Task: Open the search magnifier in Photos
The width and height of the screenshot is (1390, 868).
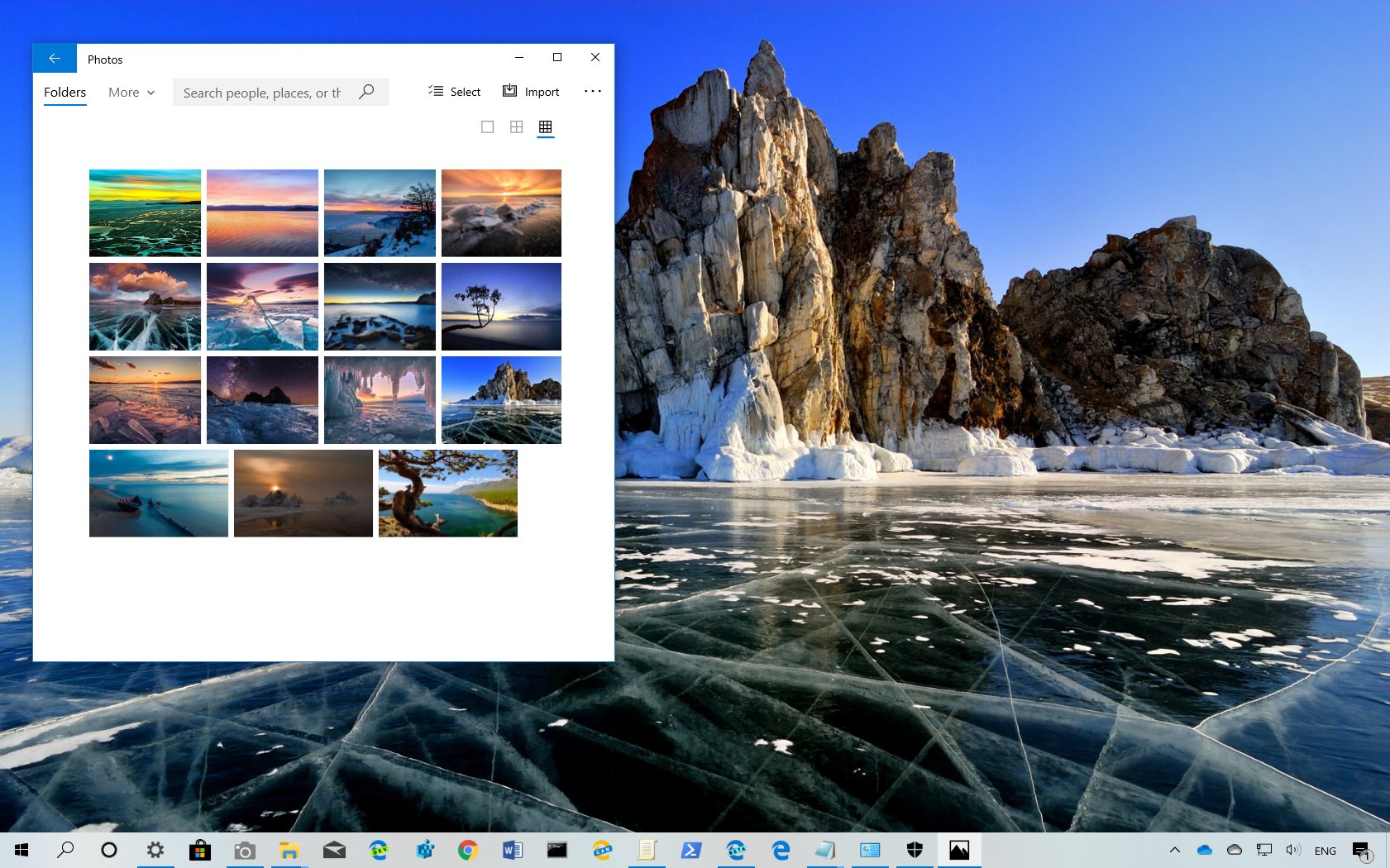Action: (366, 92)
